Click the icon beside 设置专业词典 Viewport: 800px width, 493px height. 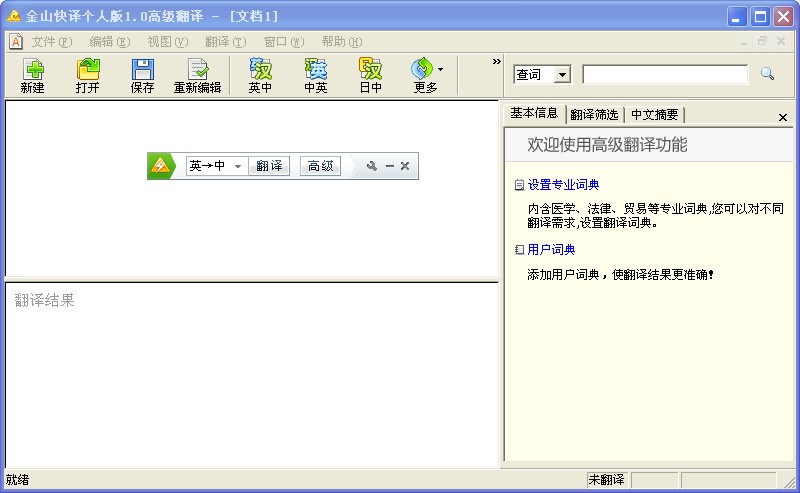519,185
